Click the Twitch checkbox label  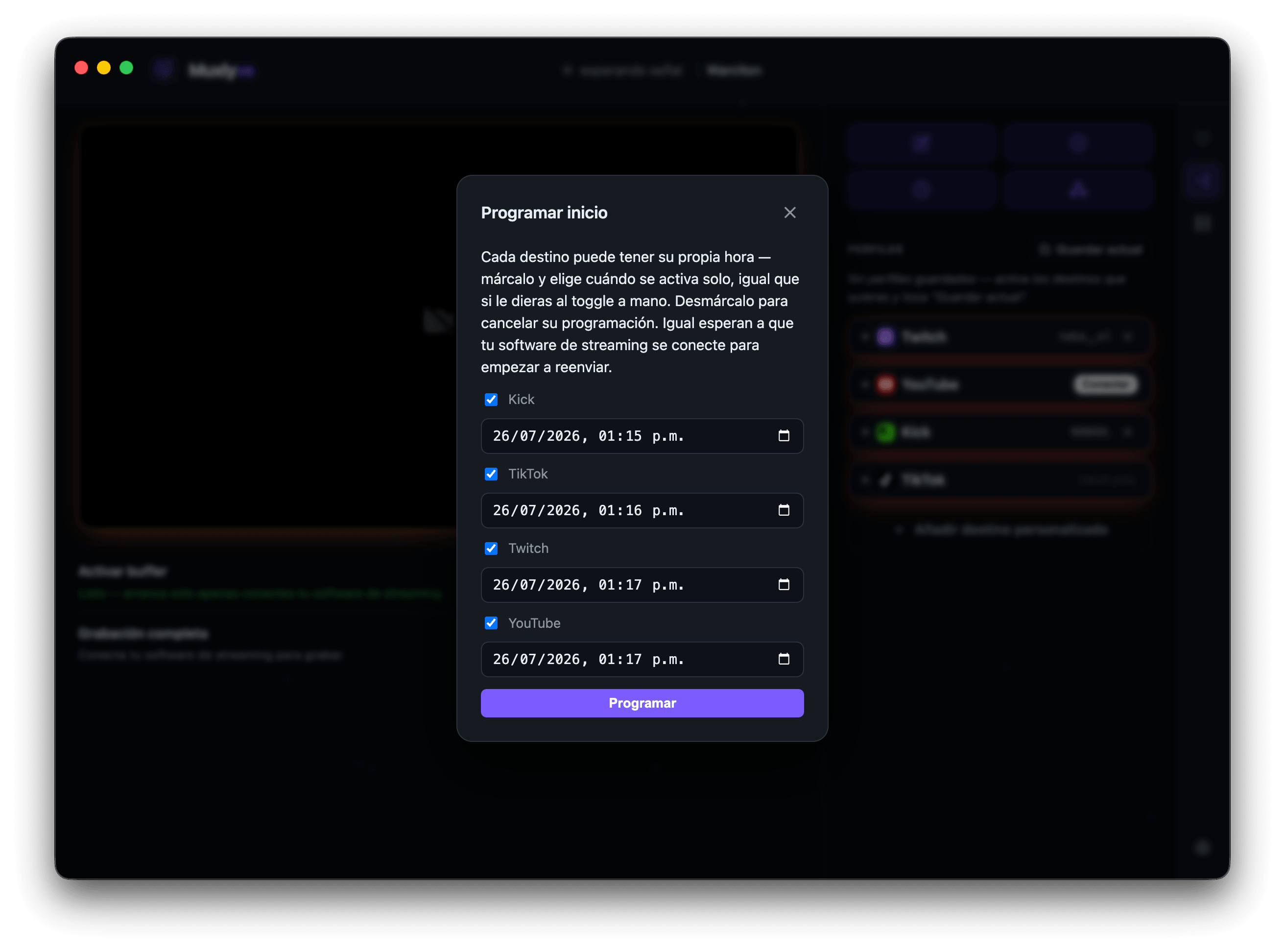click(528, 548)
